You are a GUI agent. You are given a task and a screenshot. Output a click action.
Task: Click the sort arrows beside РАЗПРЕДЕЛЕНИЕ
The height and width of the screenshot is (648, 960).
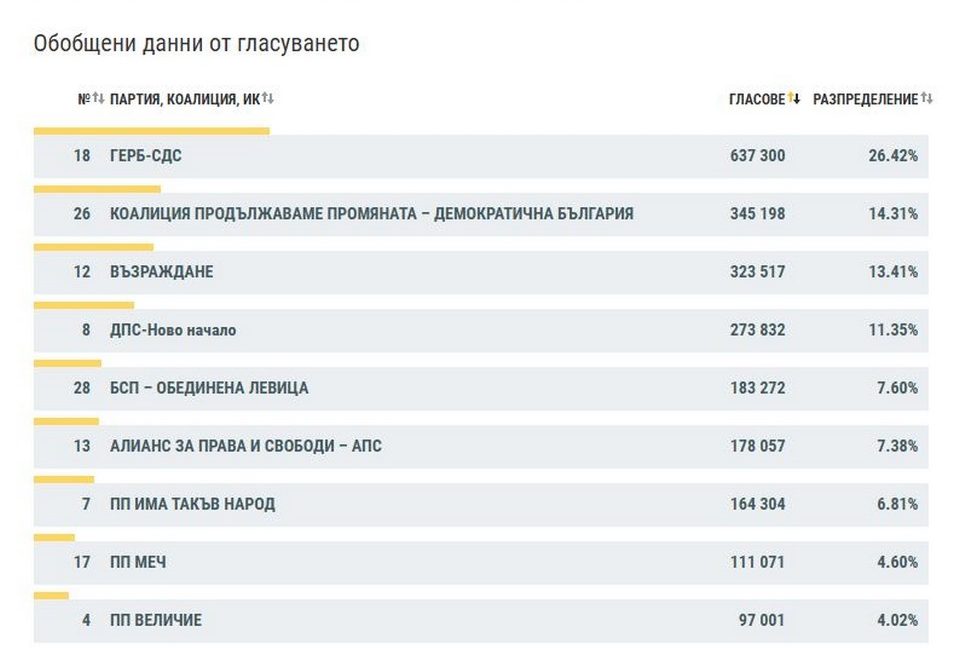tap(927, 99)
